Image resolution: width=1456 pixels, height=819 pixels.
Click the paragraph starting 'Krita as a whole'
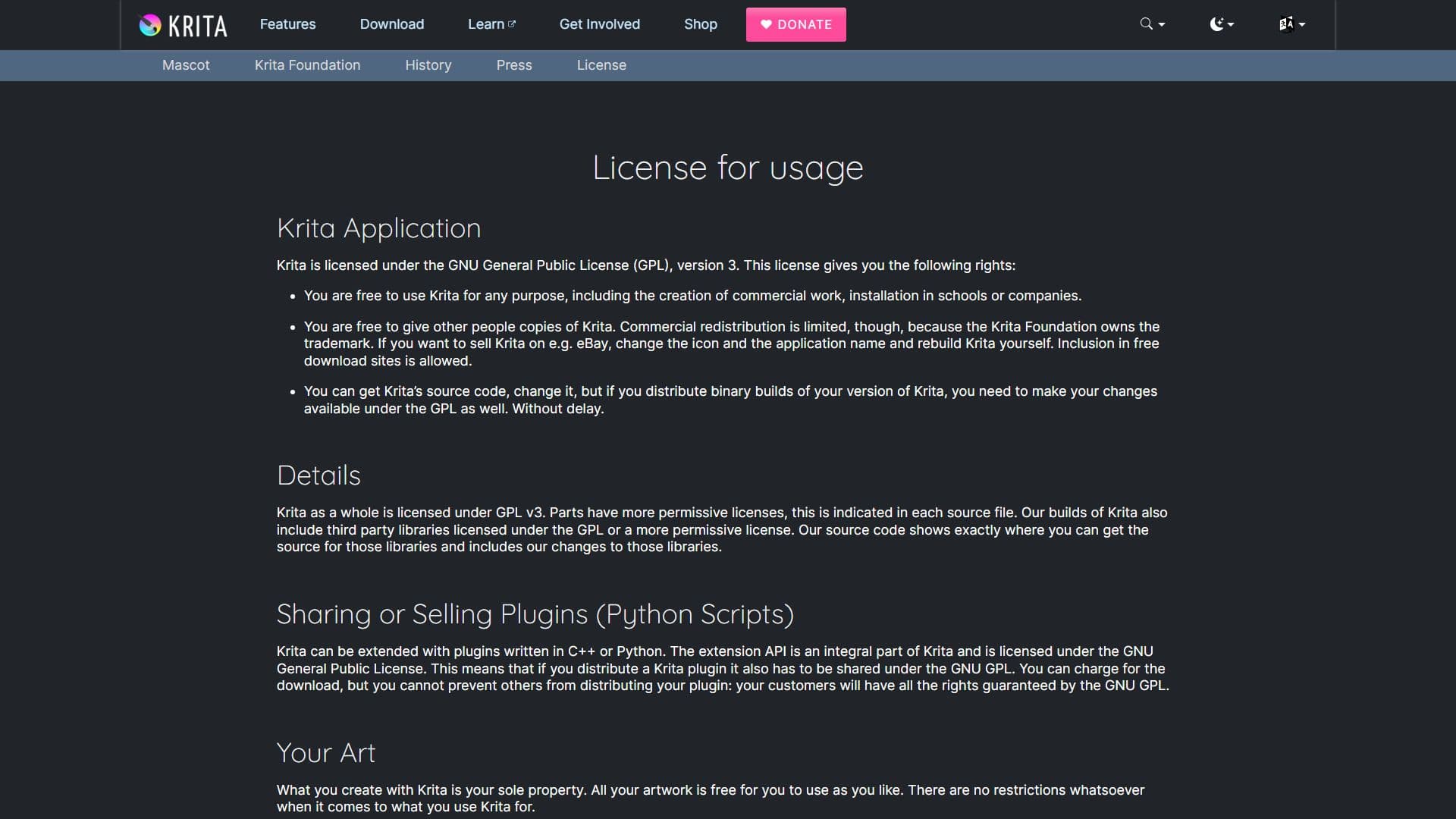pyautogui.click(x=722, y=529)
